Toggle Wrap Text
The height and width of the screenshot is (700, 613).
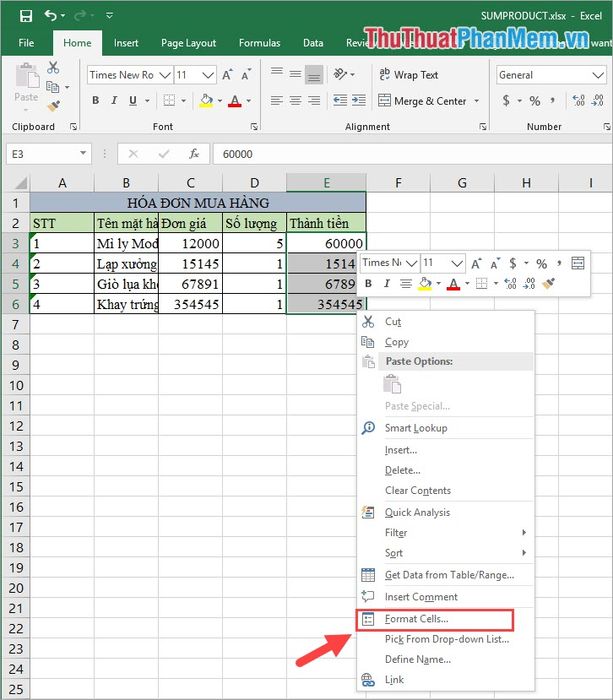click(409, 75)
